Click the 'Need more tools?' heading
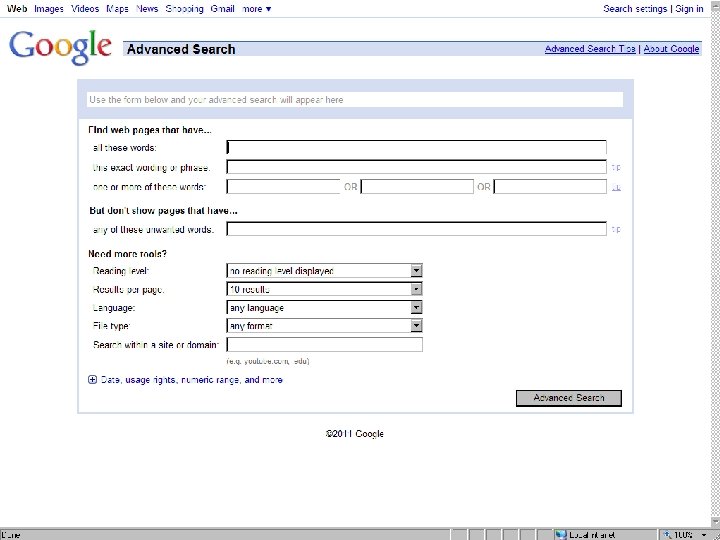The image size is (720, 540). [x=127, y=254]
